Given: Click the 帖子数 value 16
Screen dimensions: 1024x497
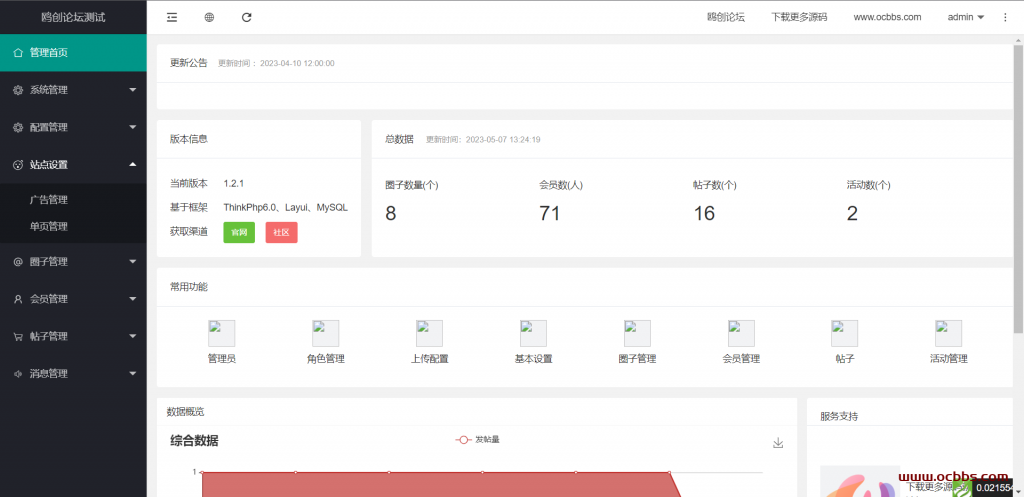Looking at the screenshot, I should click(704, 214).
